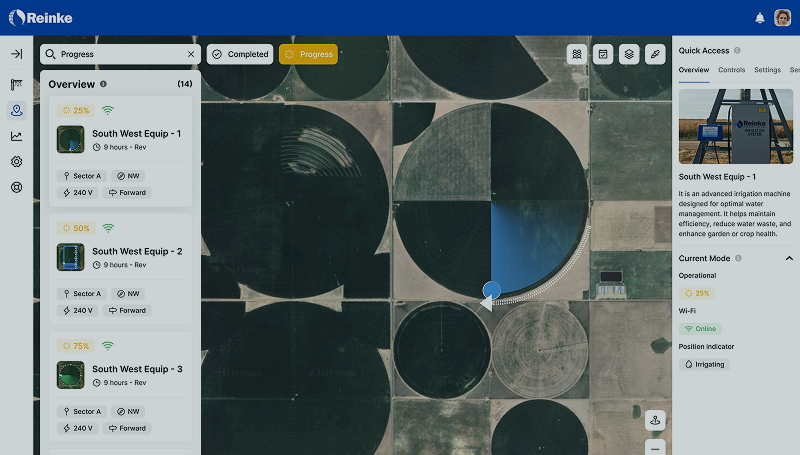The image size is (800, 455).
Task: Open the user profile avatar
Action: coord(782,18)
